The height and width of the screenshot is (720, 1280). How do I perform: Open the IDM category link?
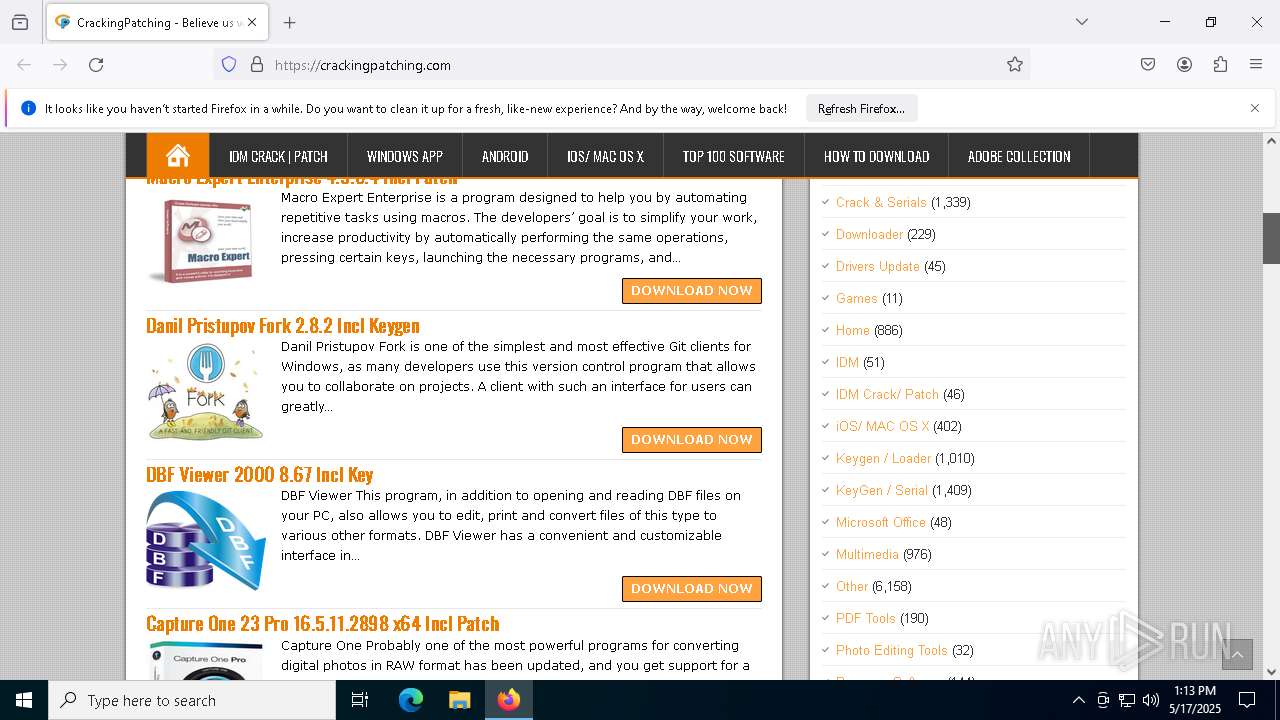click(x=847, y=362)
